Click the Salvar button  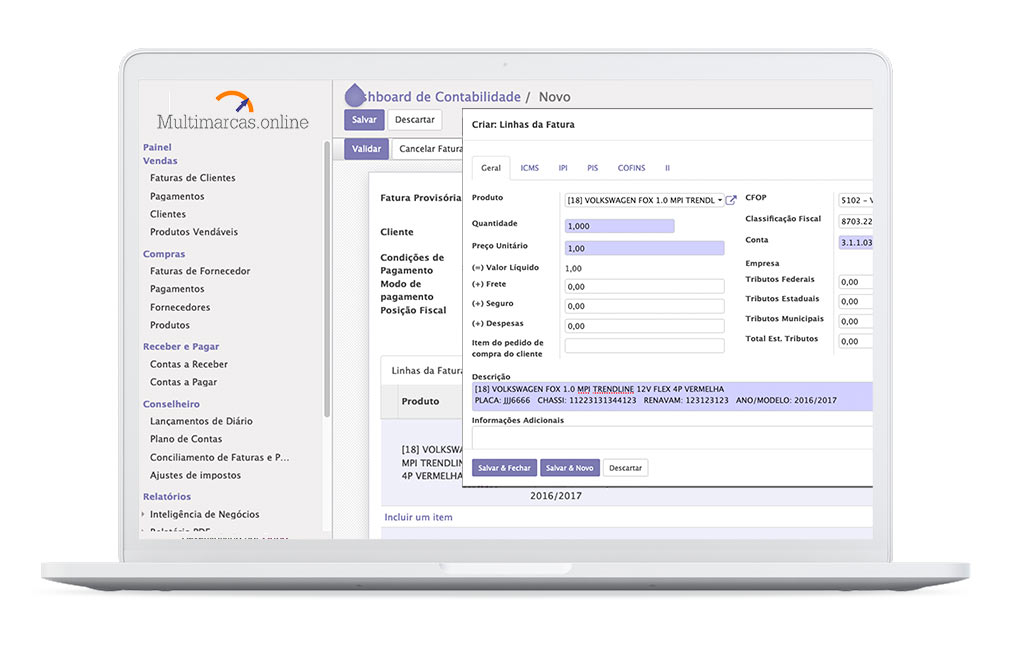(x=363, y=119)
